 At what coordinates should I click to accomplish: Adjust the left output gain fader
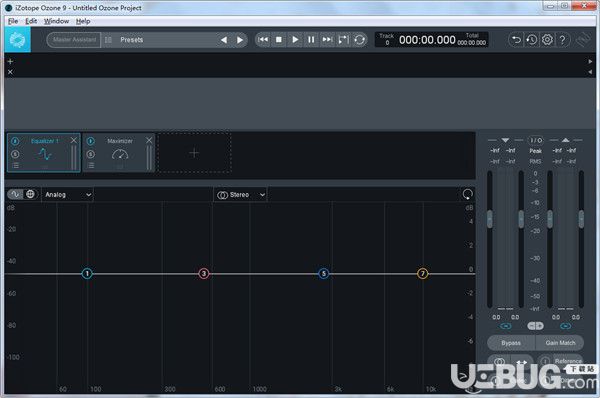pos(550,219)
